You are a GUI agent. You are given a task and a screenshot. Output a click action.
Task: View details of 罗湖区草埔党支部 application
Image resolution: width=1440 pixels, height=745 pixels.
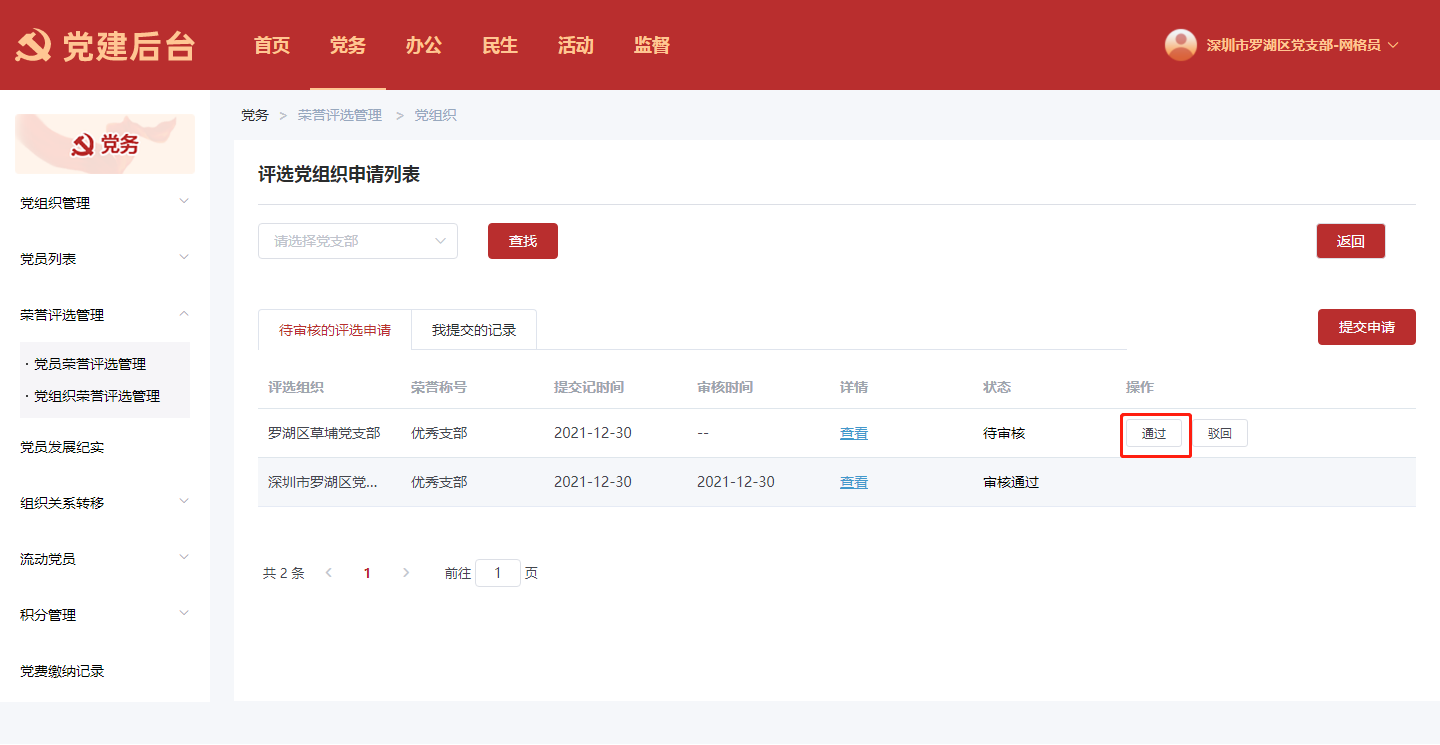[853, 433]
